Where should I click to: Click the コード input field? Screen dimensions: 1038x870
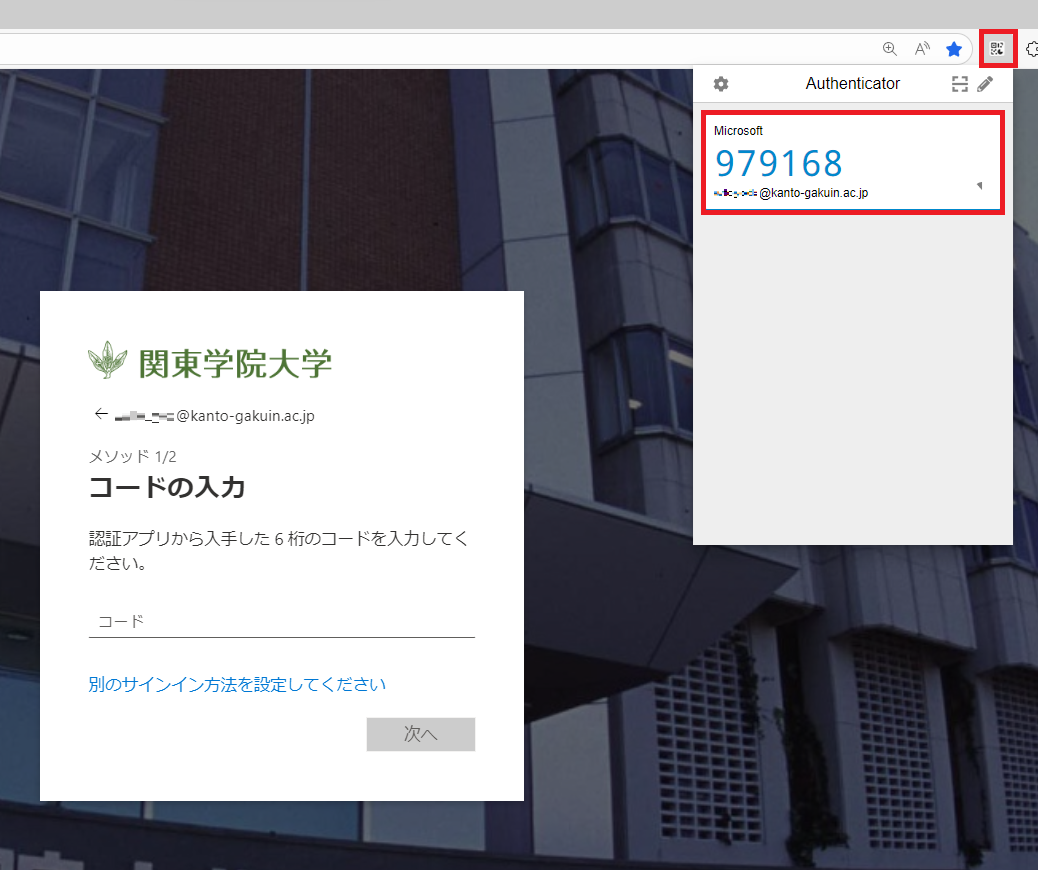tap(281, 621)
